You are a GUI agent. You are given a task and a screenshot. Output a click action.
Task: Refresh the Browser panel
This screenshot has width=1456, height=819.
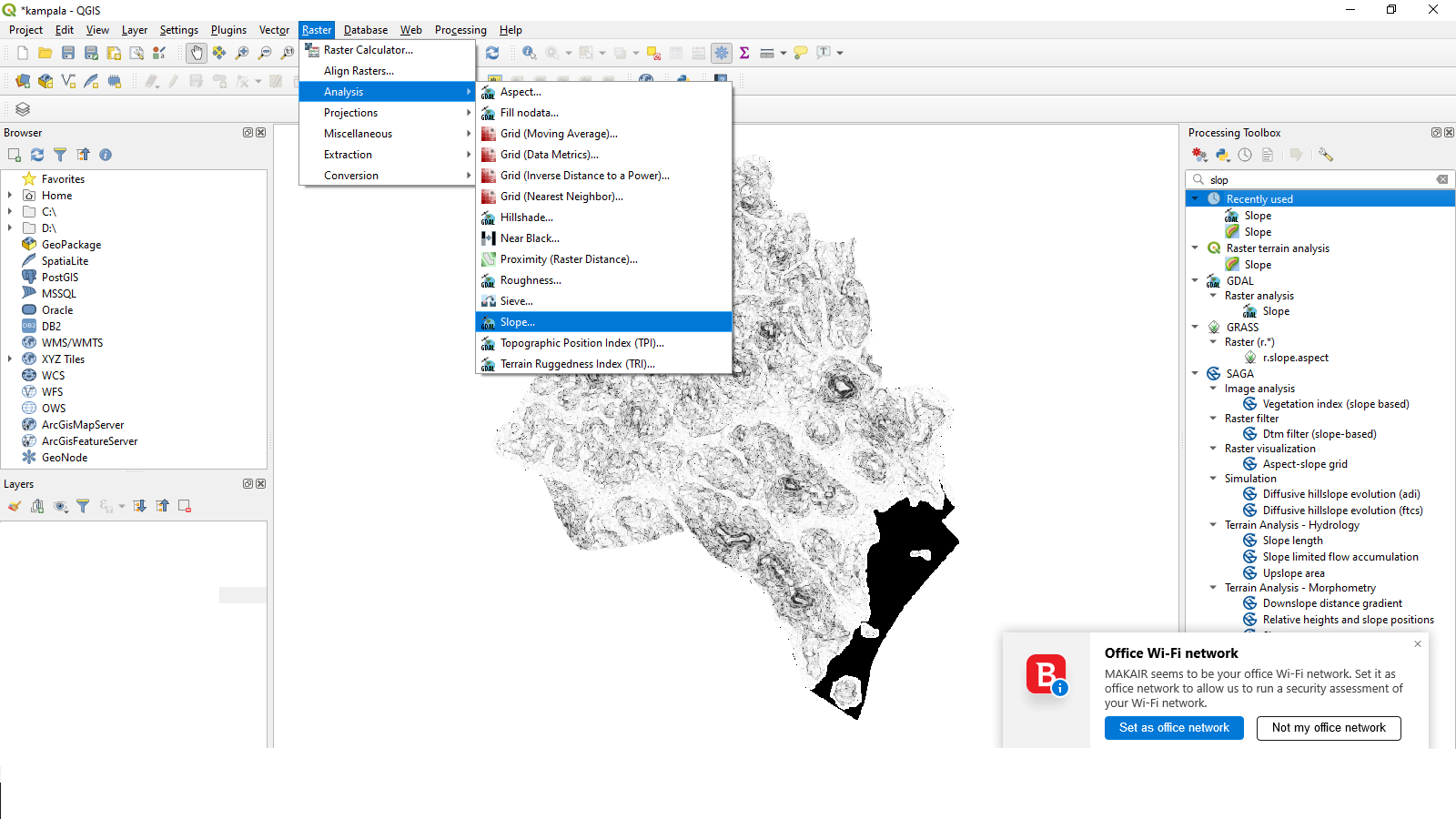[x=36, y=155]
